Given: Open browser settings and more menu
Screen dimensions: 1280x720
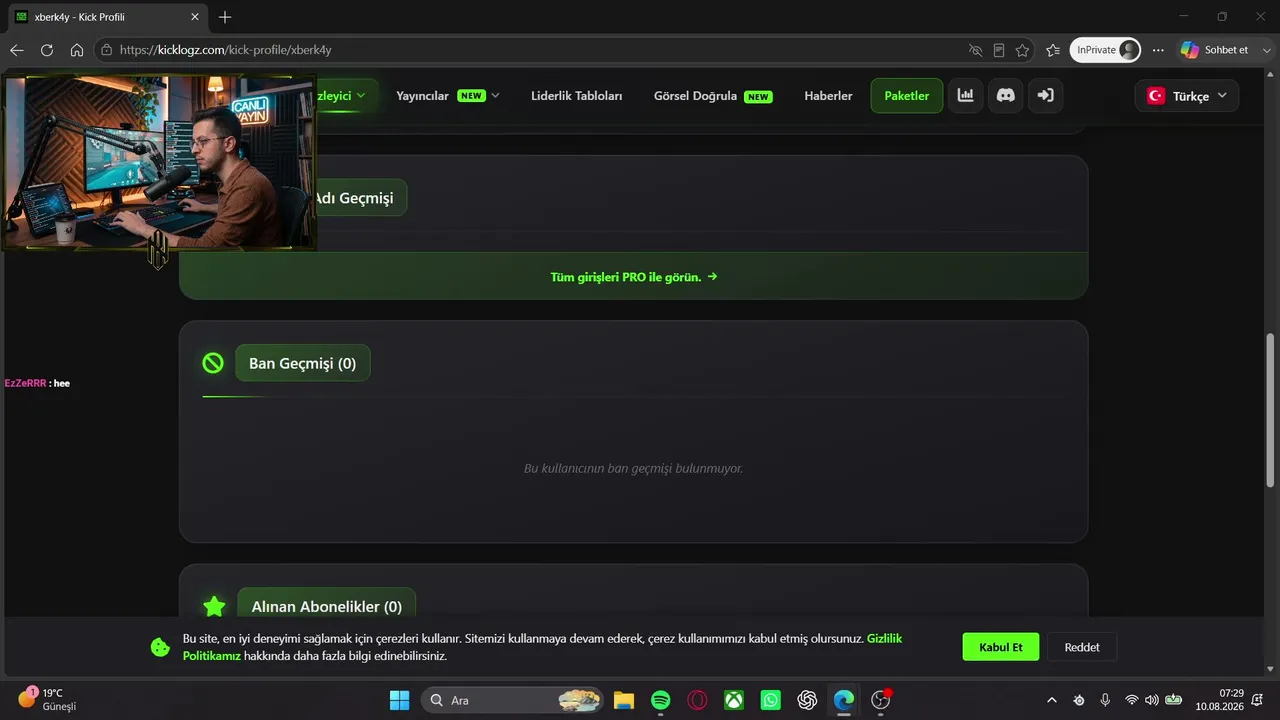Looking at the screenshot, I should point(1158,50).
